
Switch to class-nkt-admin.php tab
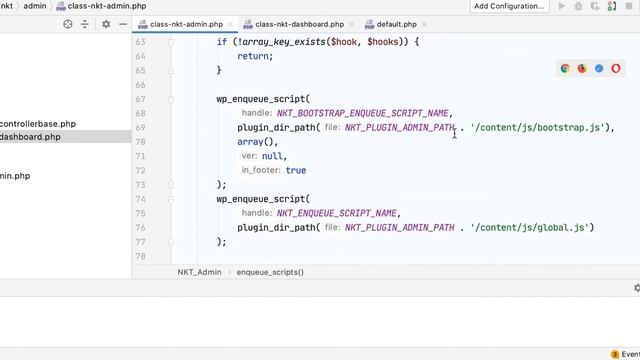click(x=186, y=24)
